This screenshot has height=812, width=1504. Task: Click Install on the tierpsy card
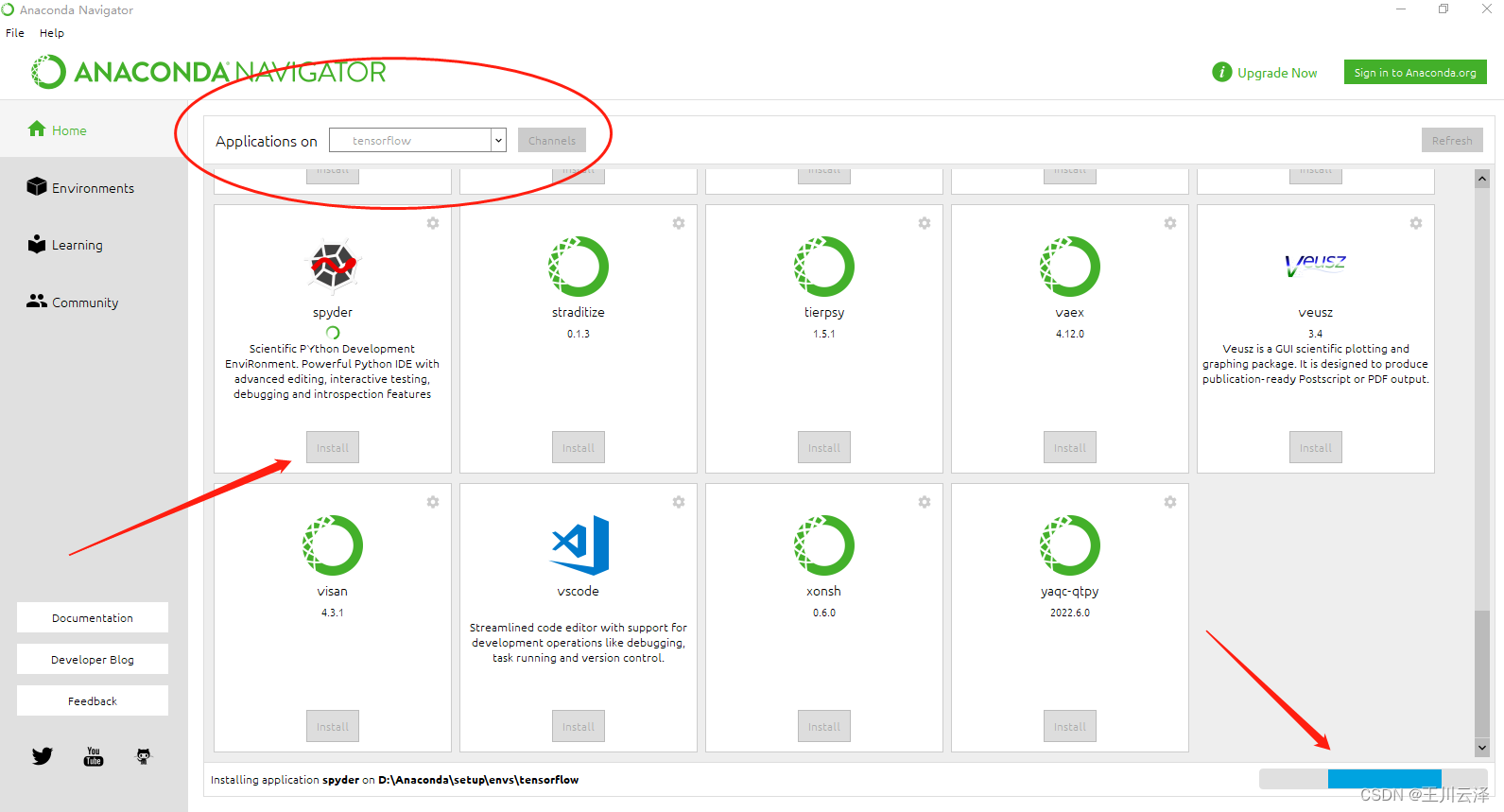[x=824, y=447]
